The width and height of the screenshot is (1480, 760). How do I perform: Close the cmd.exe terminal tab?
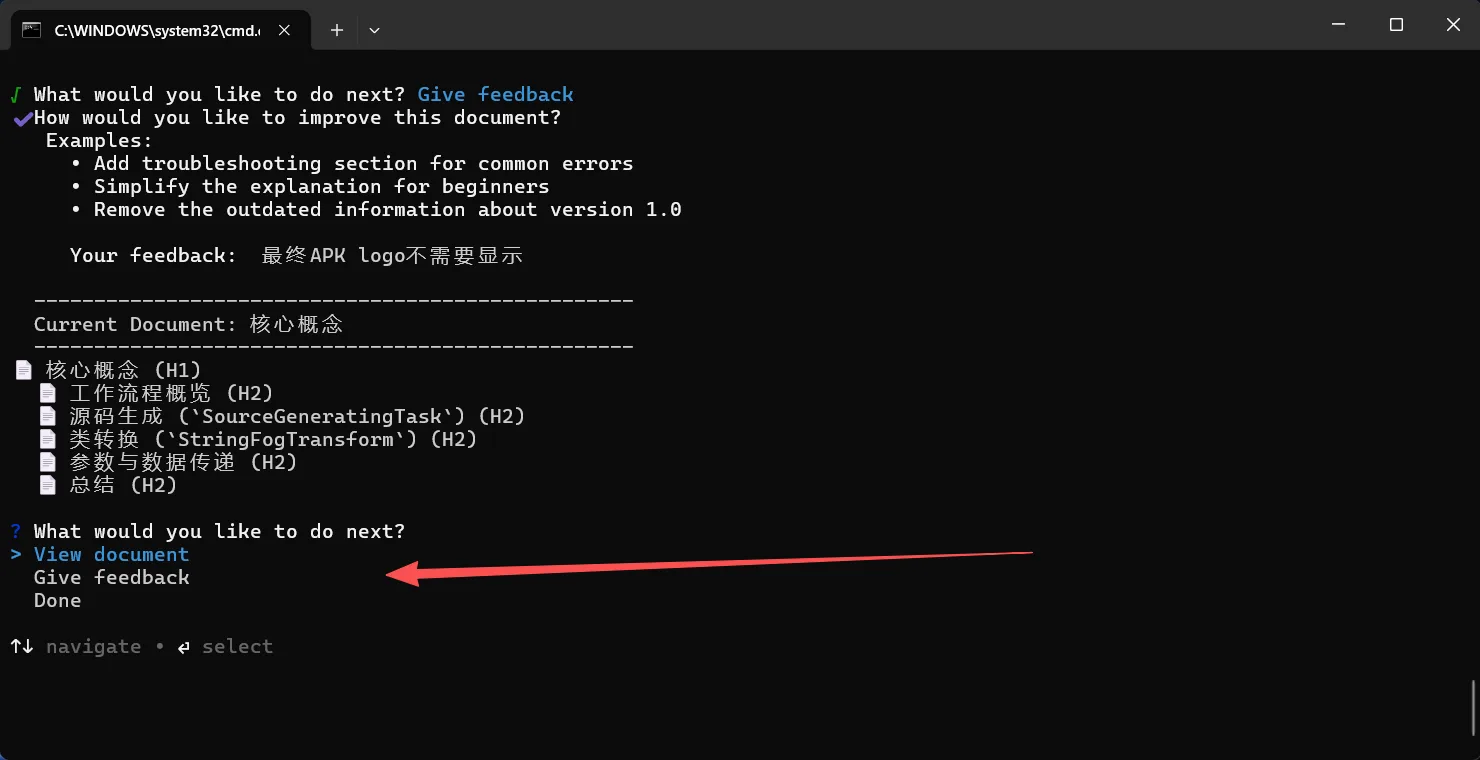[285, 30]
